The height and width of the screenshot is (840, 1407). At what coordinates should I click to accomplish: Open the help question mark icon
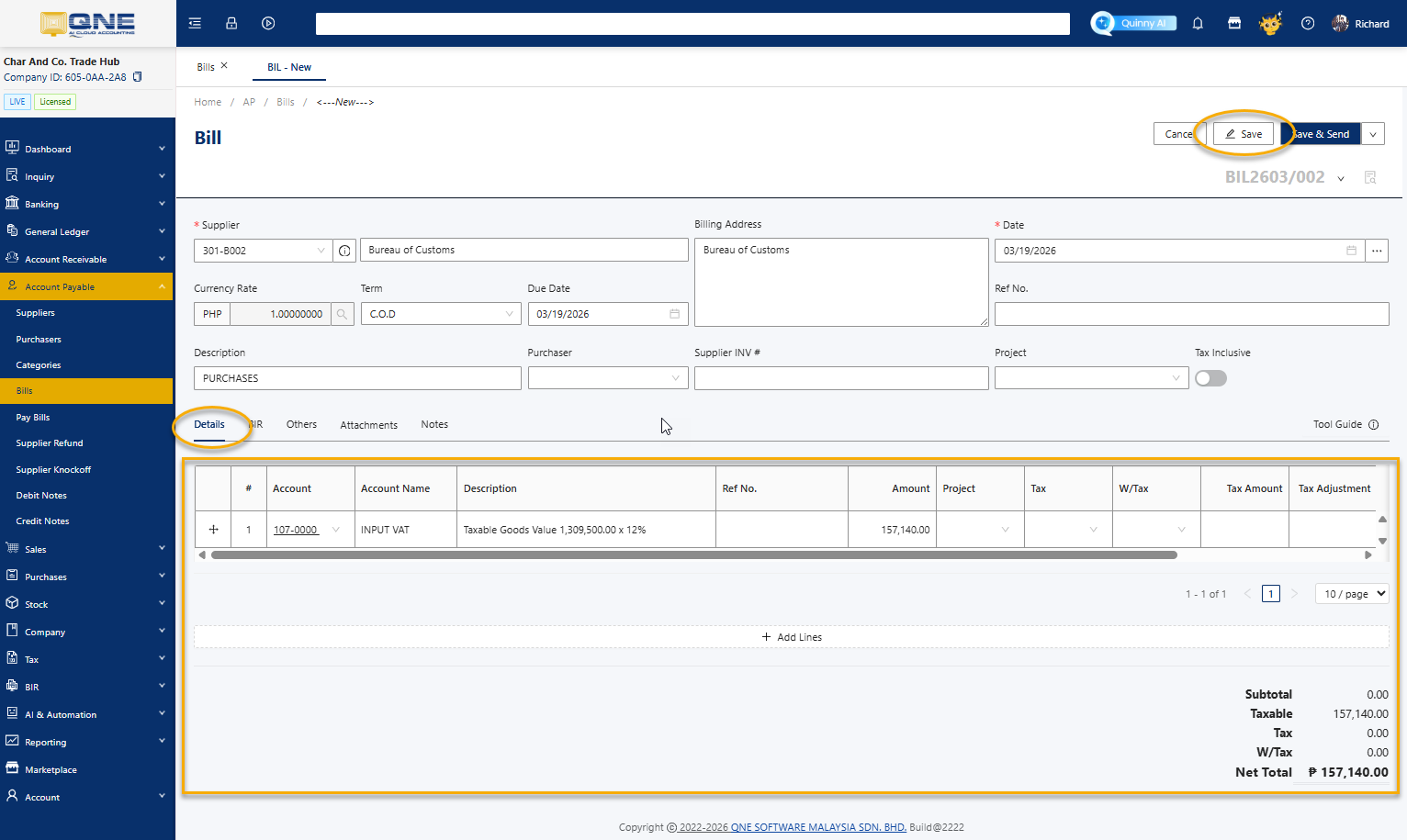pyautogui.click(x=1308, y=23)
